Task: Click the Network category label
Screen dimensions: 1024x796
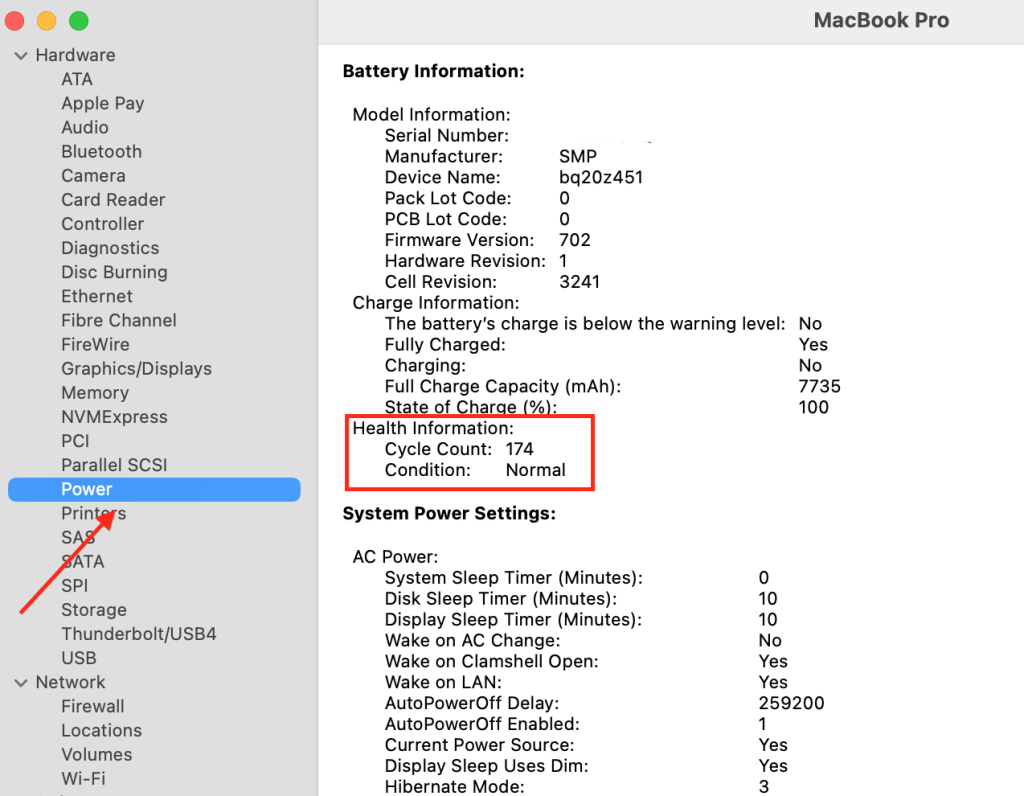Action: [x=70, y=682]
